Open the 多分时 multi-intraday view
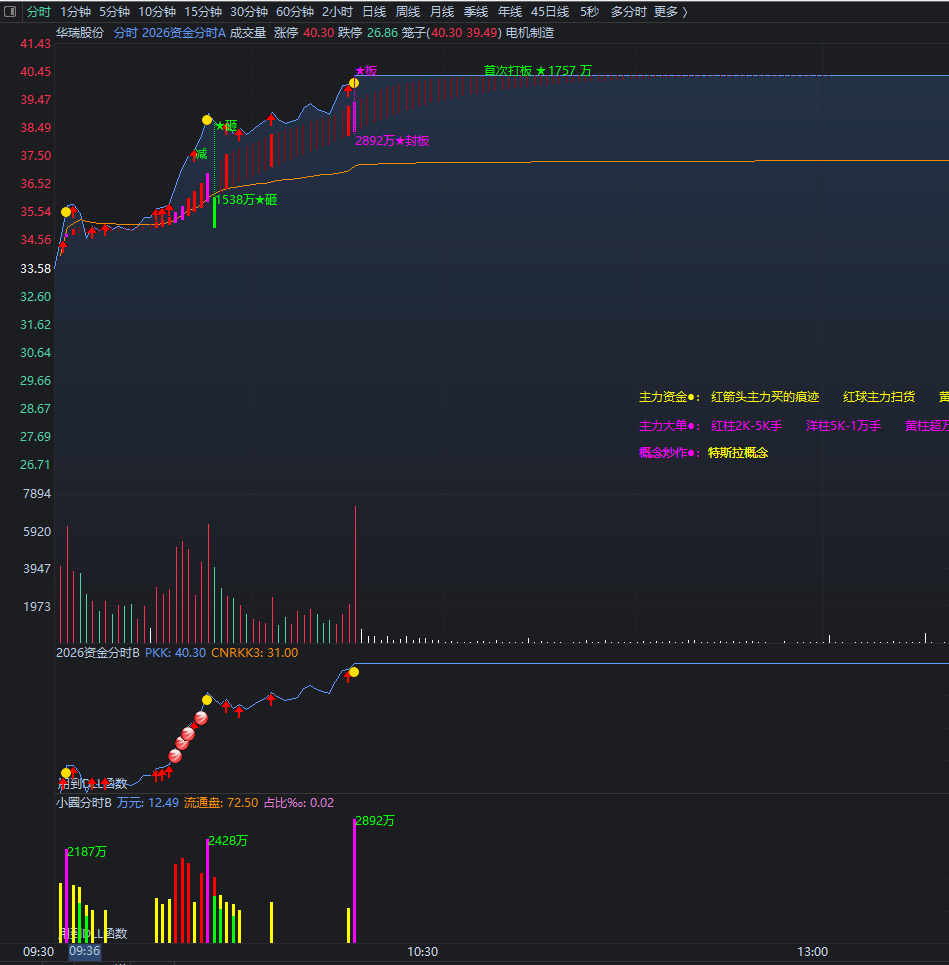The width and height of the screenshot is (949, 965). (628, 12)
